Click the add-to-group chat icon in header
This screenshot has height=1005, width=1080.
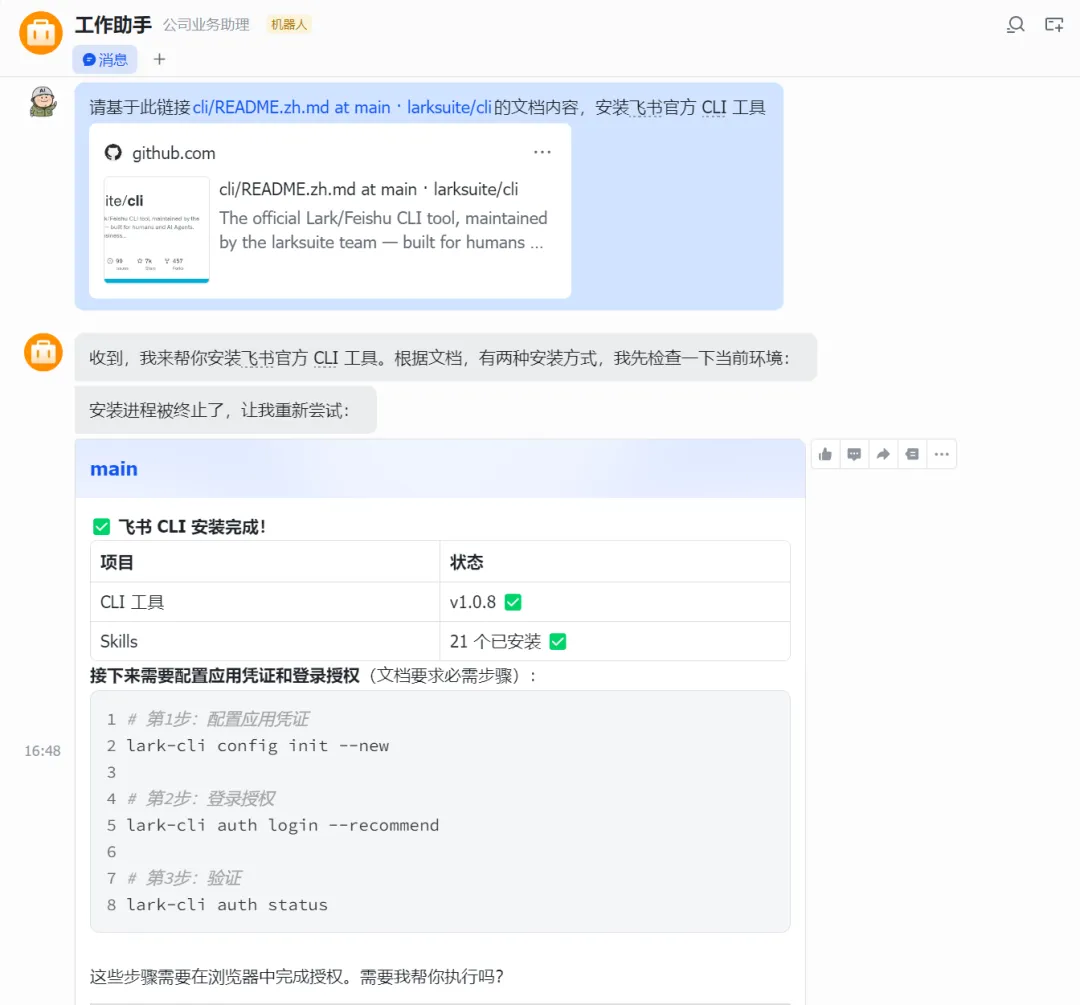pos(1054,25)
